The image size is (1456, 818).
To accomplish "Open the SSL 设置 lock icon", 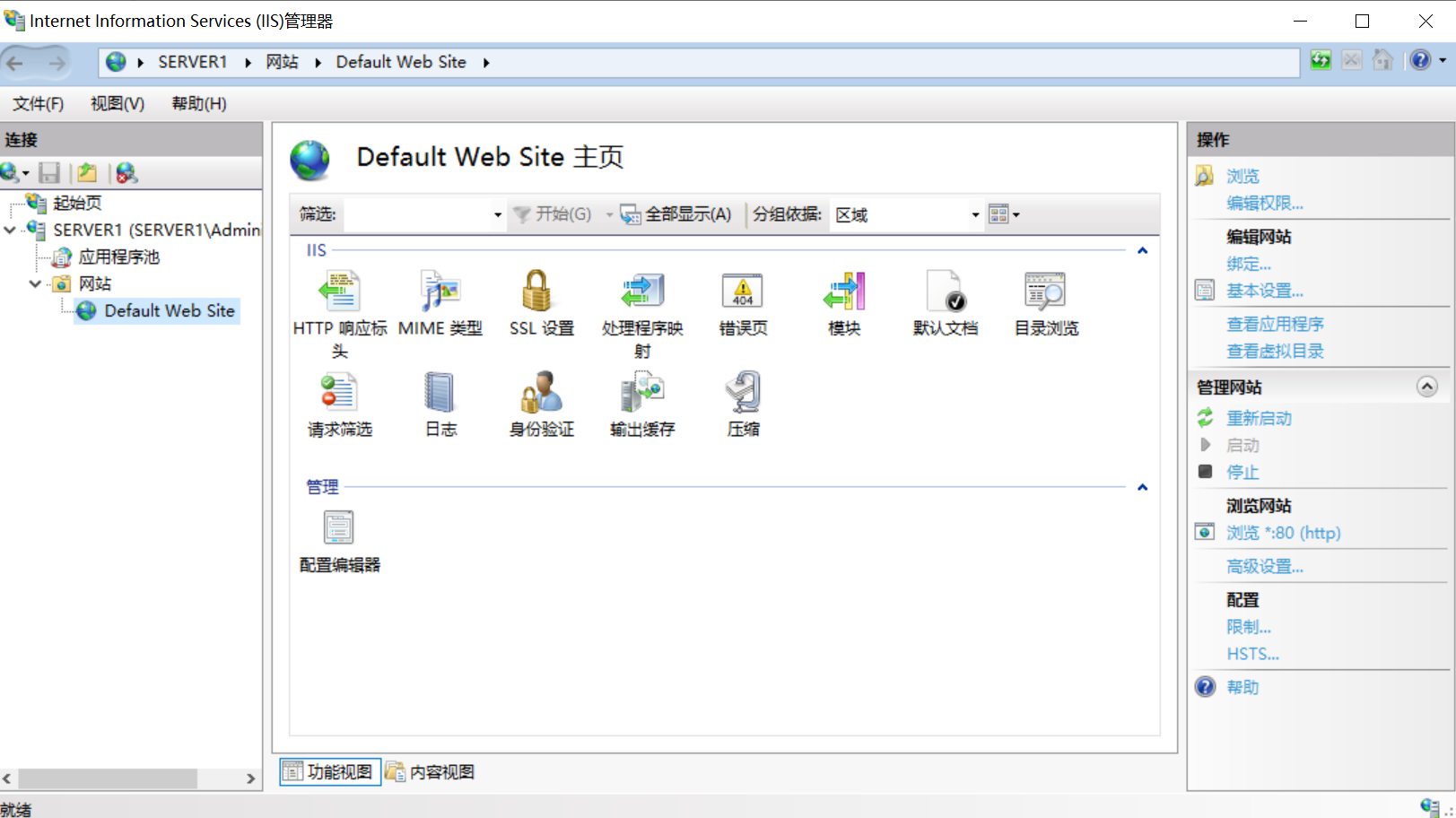I will [x=537, y=292].
